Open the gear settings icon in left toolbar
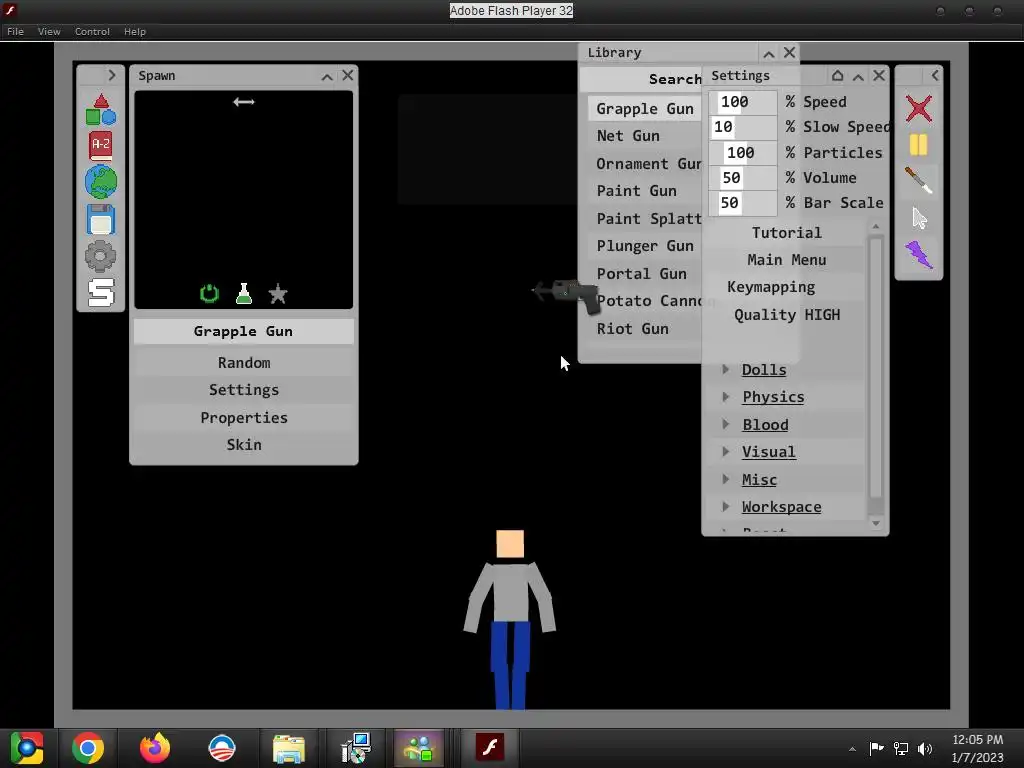Screen dimensions: 1024x768 pyautogui.click(x=101, y=255)
